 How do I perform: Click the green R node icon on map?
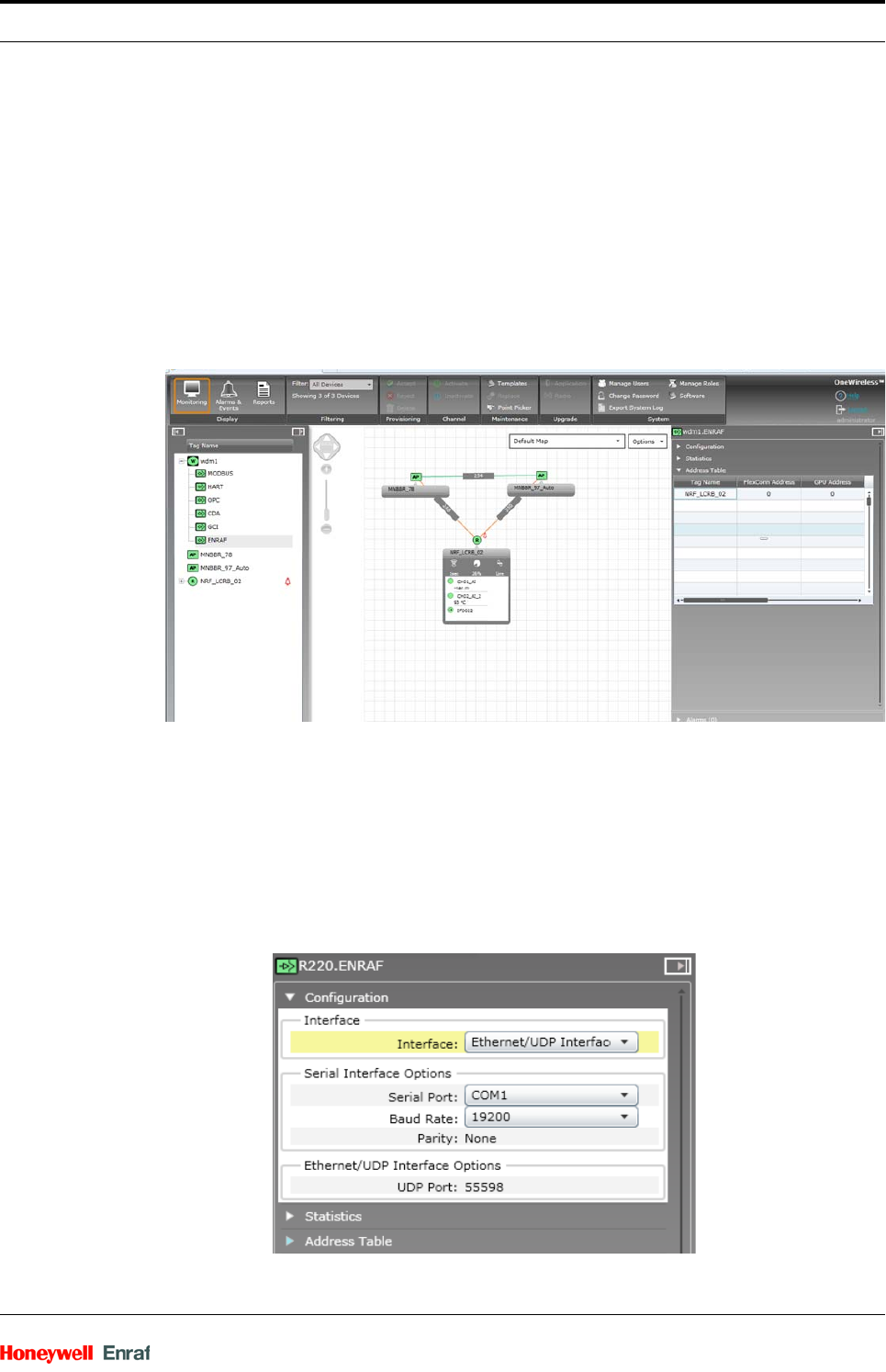477,540
